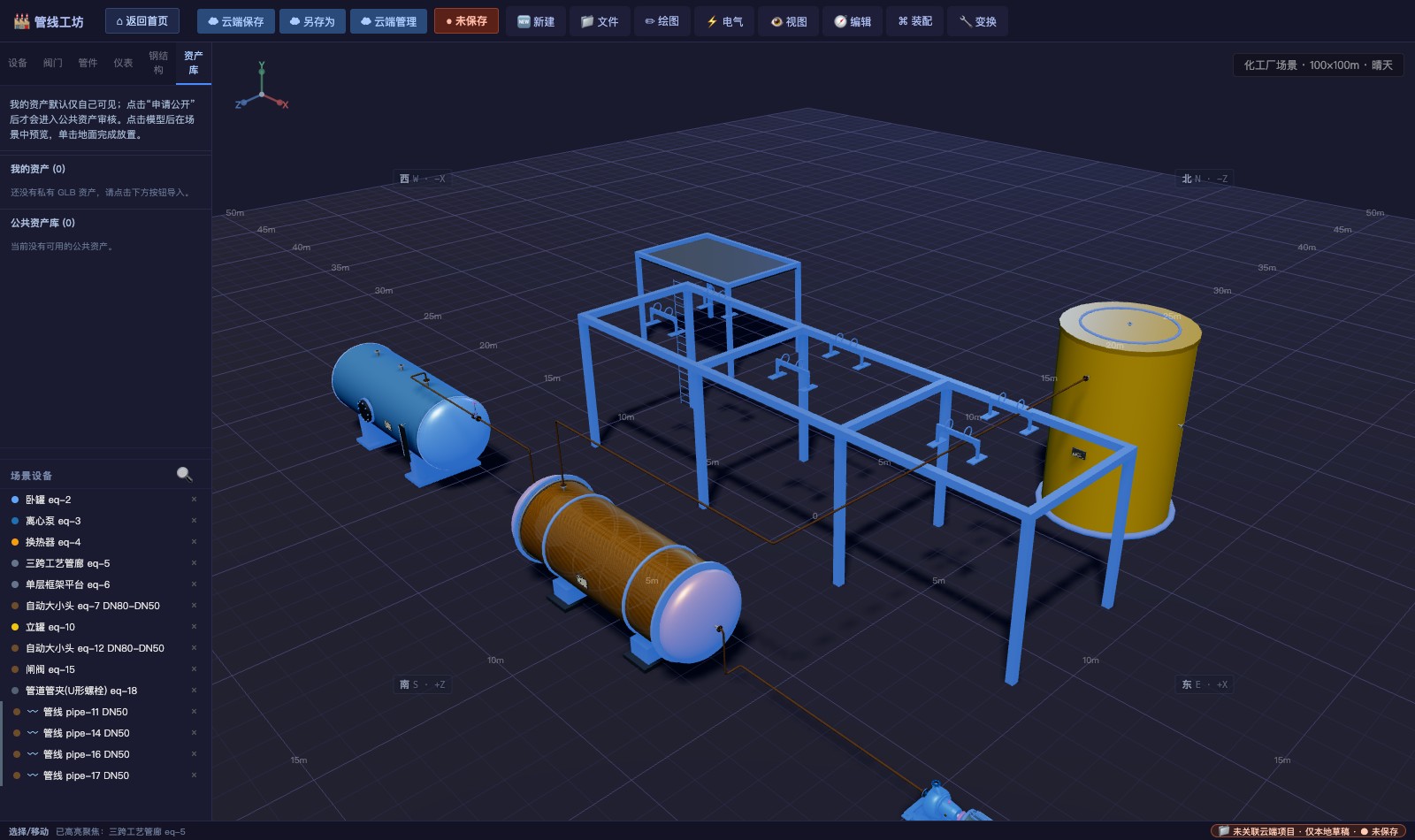This screenshot has width=1415, height=840.
Task: Remove 闸阀 eq-15 with its x button
Action: [x=194, y=669]
